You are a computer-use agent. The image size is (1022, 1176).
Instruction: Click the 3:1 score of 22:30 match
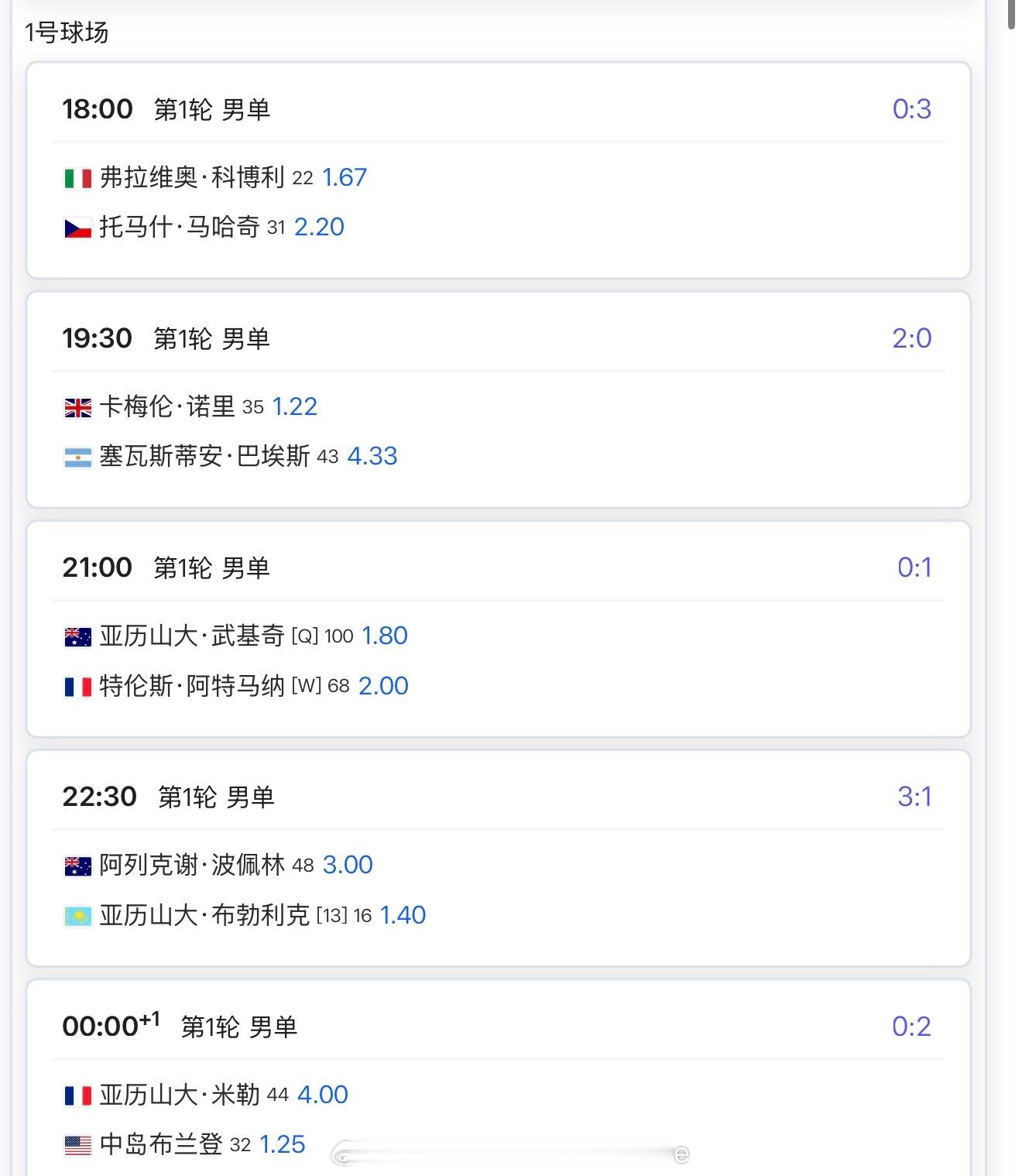pyautogui.click(x=914, y=797)
